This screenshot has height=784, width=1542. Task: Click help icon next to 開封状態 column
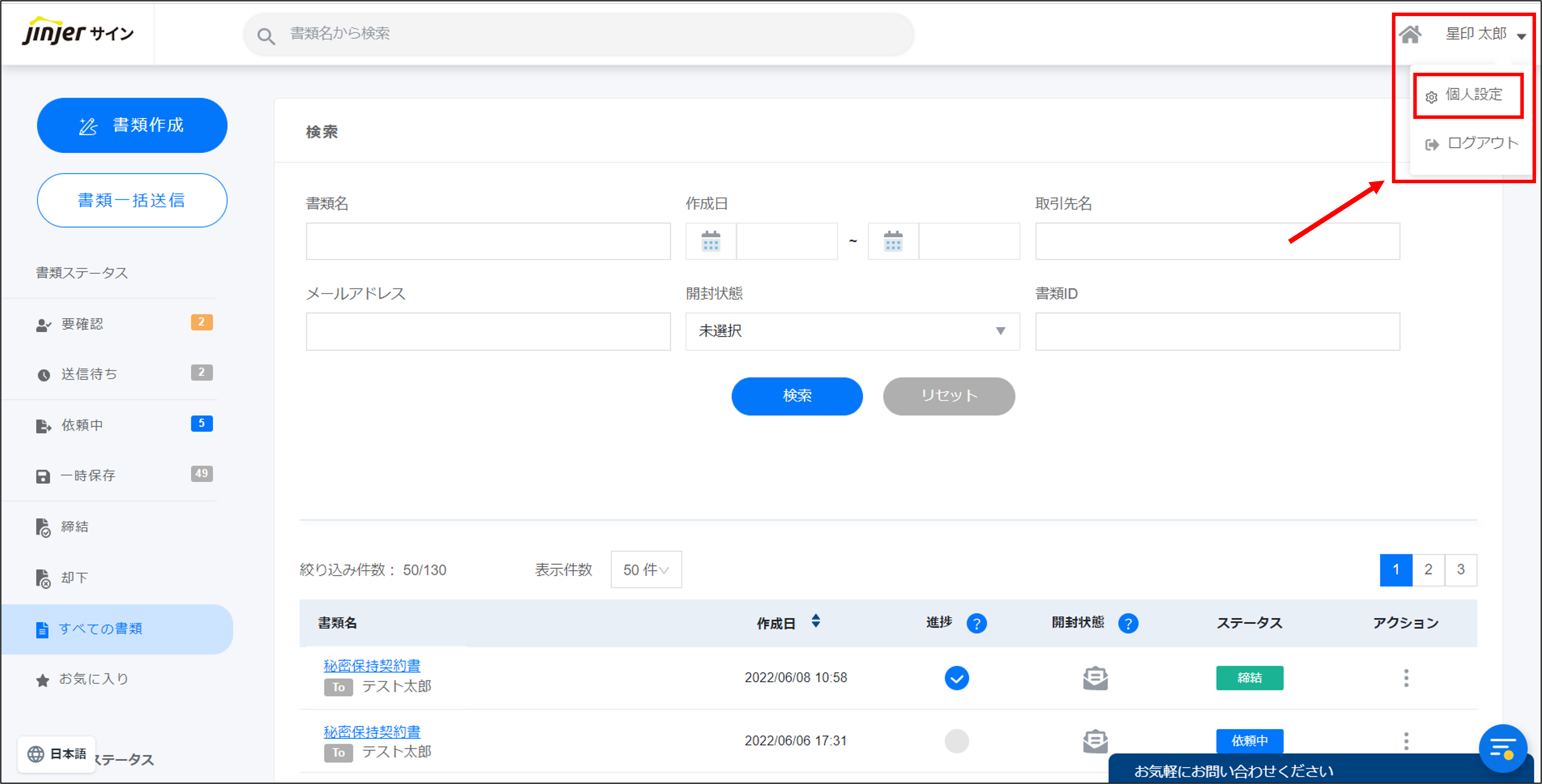[1128, 623]
